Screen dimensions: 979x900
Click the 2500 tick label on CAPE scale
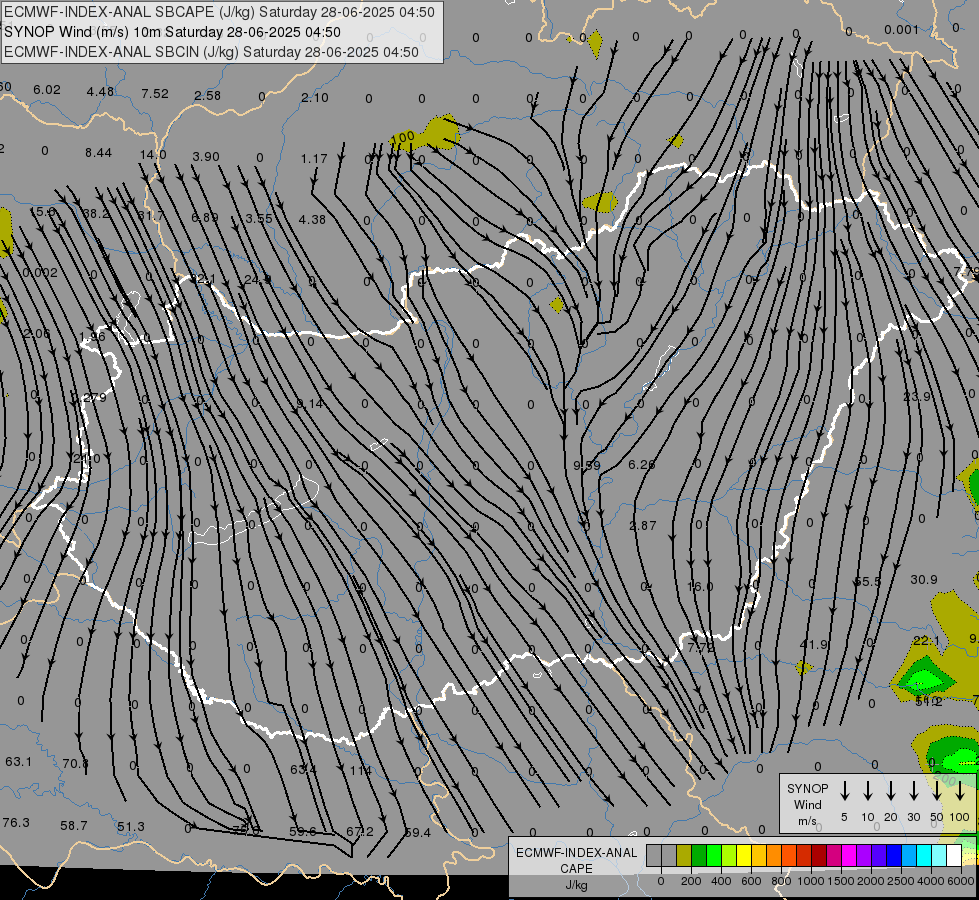pos(900,881)
